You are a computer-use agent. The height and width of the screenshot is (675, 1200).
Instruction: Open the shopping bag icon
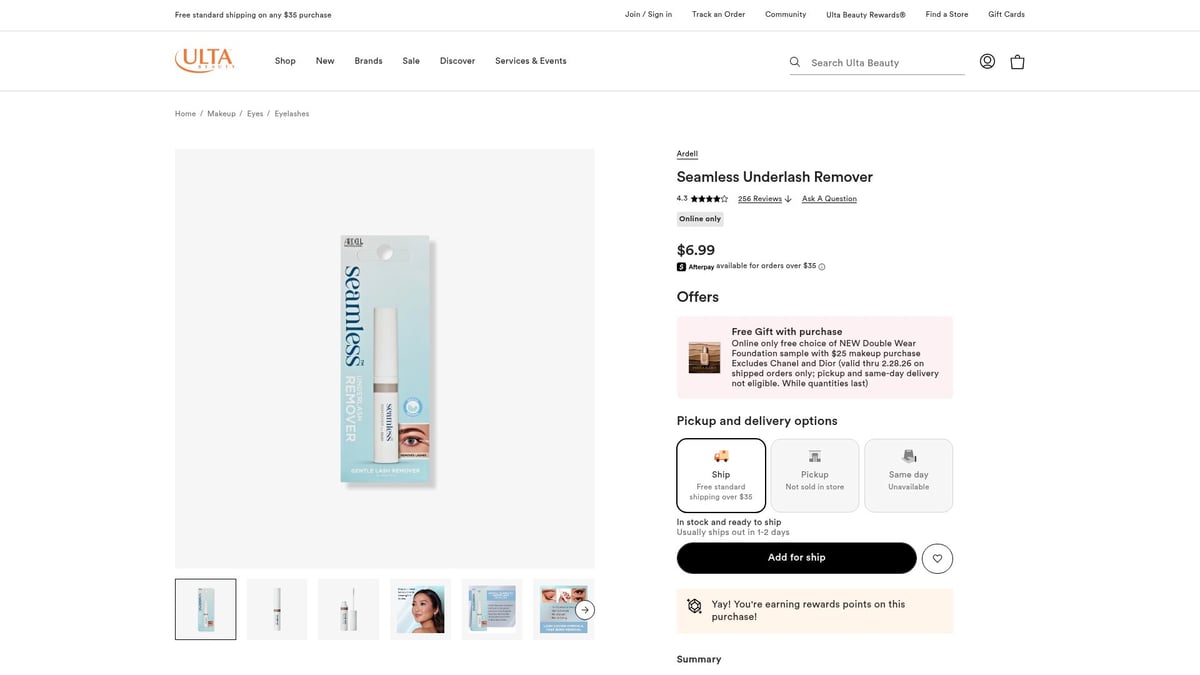pyautogui.click(x=1017, y=62)
